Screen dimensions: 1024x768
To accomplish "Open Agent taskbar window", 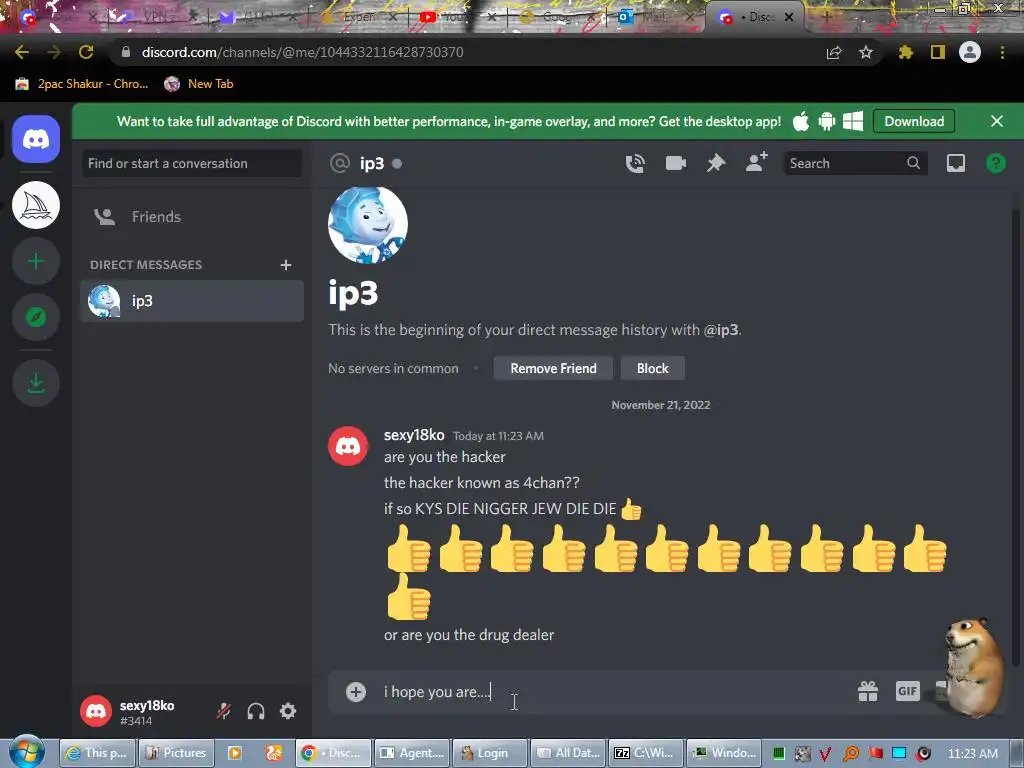I will pyautogui.click(x=411, y=753).
